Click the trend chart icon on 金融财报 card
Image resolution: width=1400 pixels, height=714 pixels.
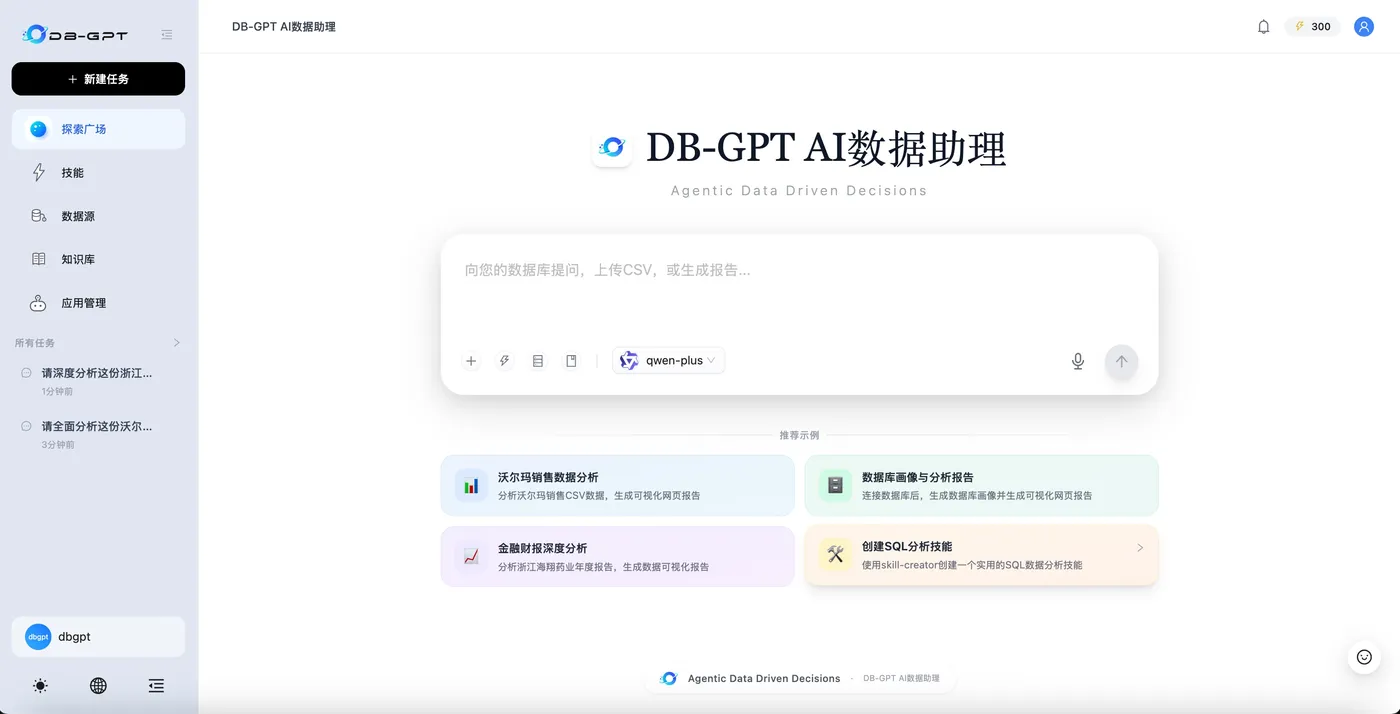pos(471,556)
